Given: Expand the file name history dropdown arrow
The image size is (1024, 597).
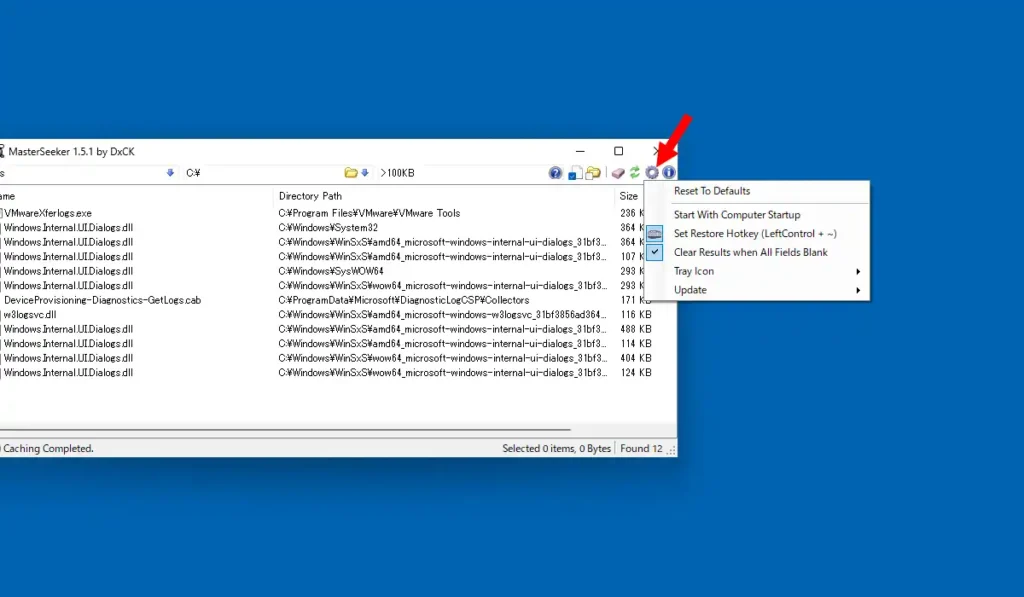Looking at the screenshot, I should click(x=170, y=173).
